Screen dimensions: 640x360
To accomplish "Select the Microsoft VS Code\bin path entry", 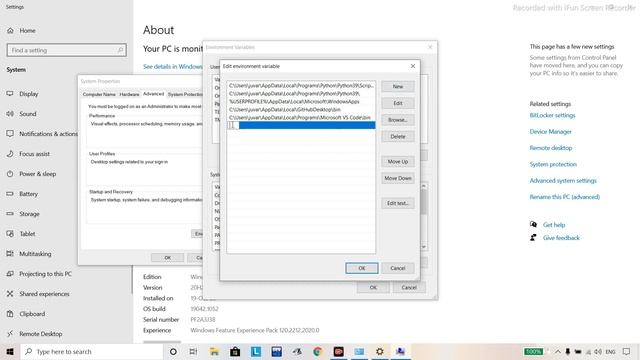I will click(x=301, y=118).
